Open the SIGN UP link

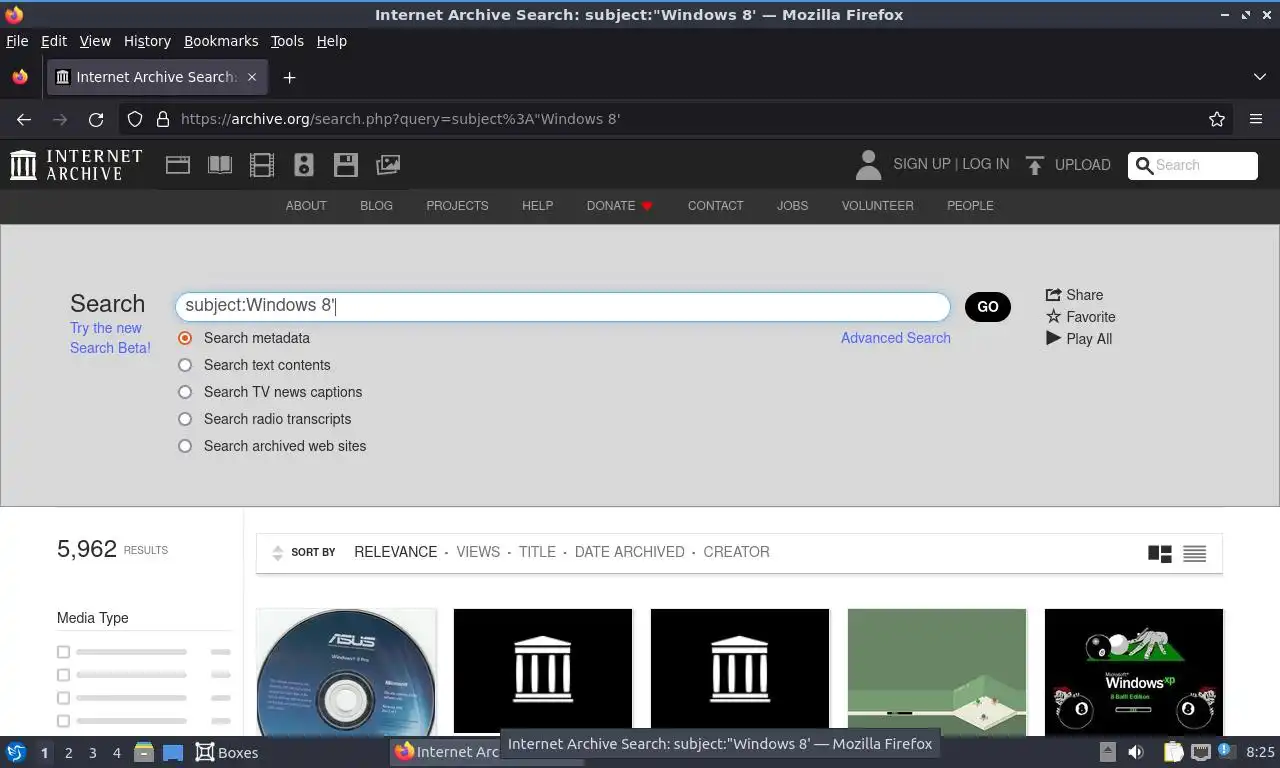coord(922,164)
